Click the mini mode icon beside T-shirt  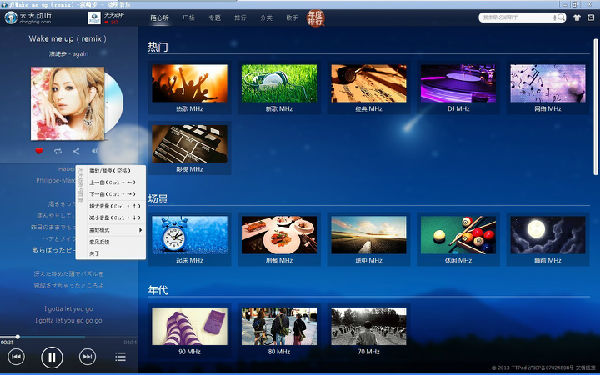[x=591, y=18]
